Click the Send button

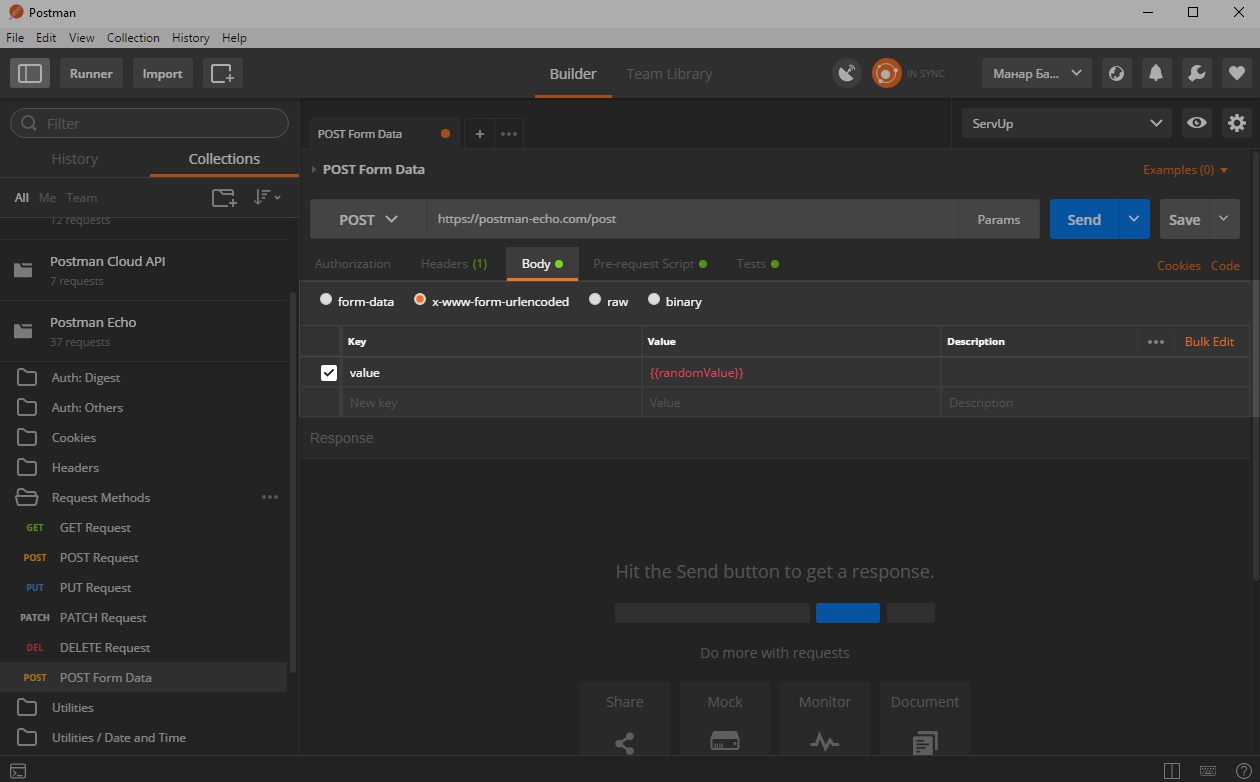pyautogui.click(x=1084, y=219)
